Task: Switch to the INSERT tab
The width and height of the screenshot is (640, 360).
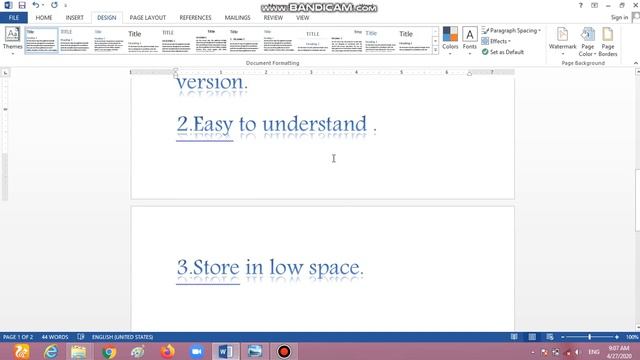Action: (x=74, y=18)
